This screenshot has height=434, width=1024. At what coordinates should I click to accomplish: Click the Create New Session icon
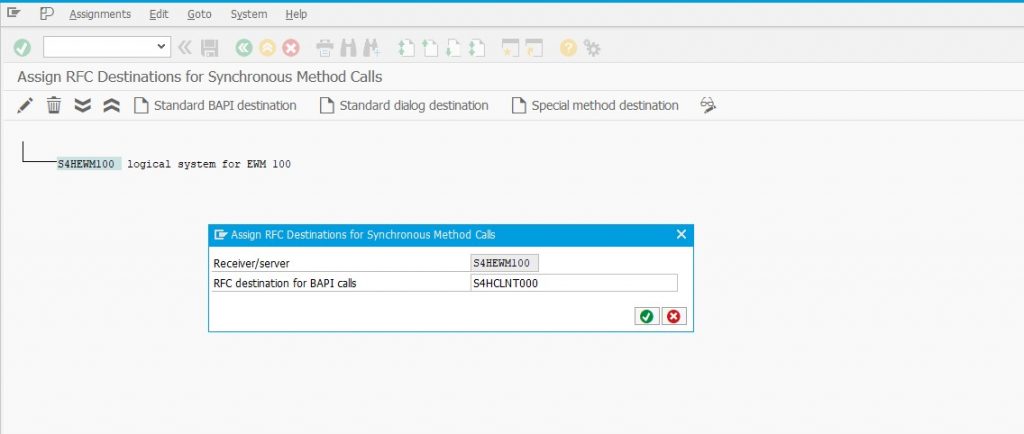coord(510,48)
